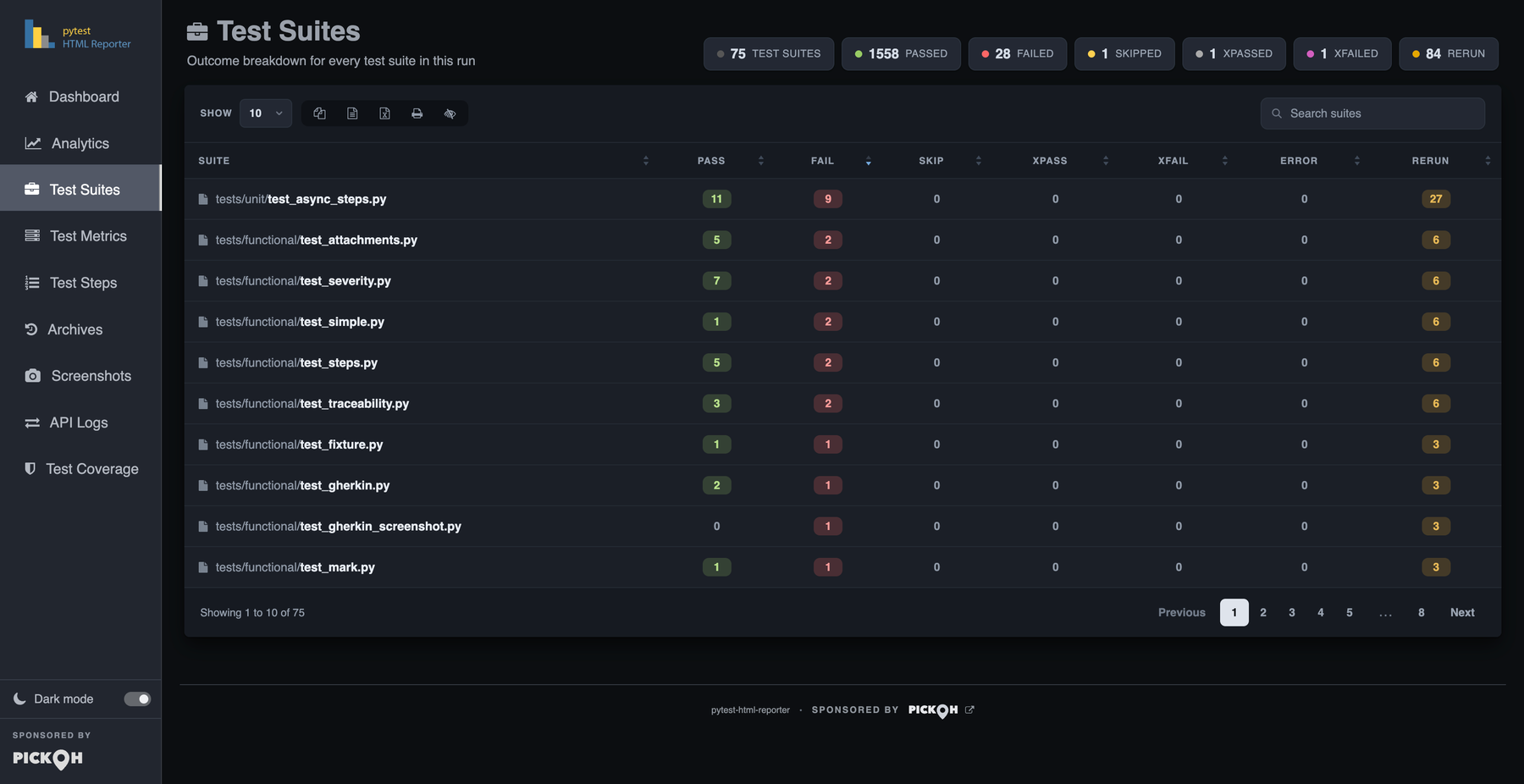Image resolution: width=1524 pixels, height=784 pixels.
Task: Sort by Pass column arrows
Action: pos(761,161)
